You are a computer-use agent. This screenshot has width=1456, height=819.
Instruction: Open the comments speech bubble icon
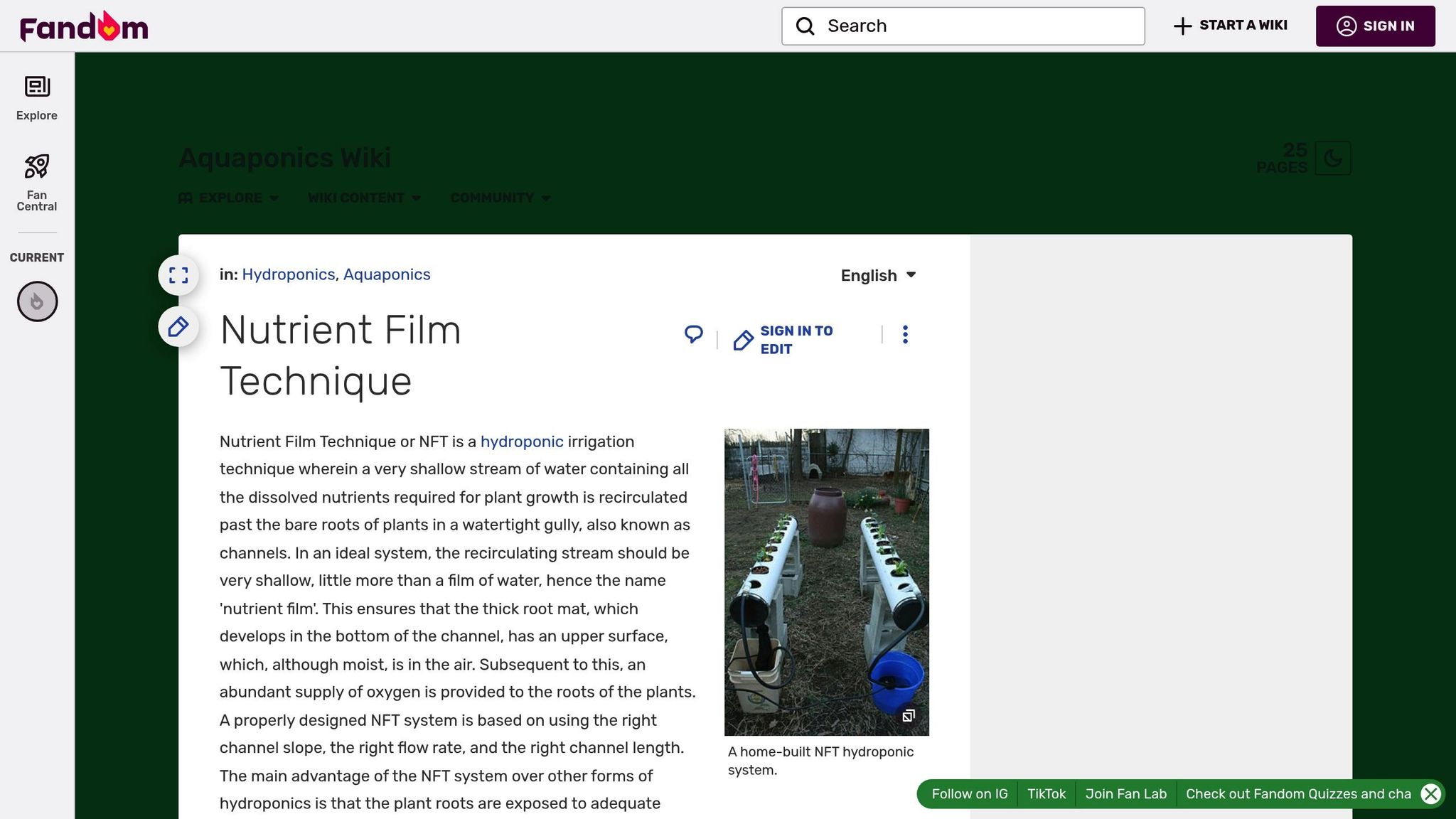pyautogui.click(x=694, y=334)
